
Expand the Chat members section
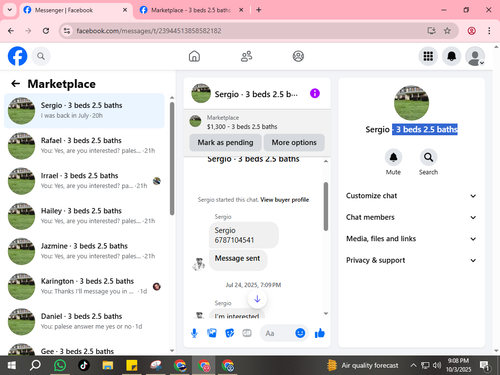point(411,217)
